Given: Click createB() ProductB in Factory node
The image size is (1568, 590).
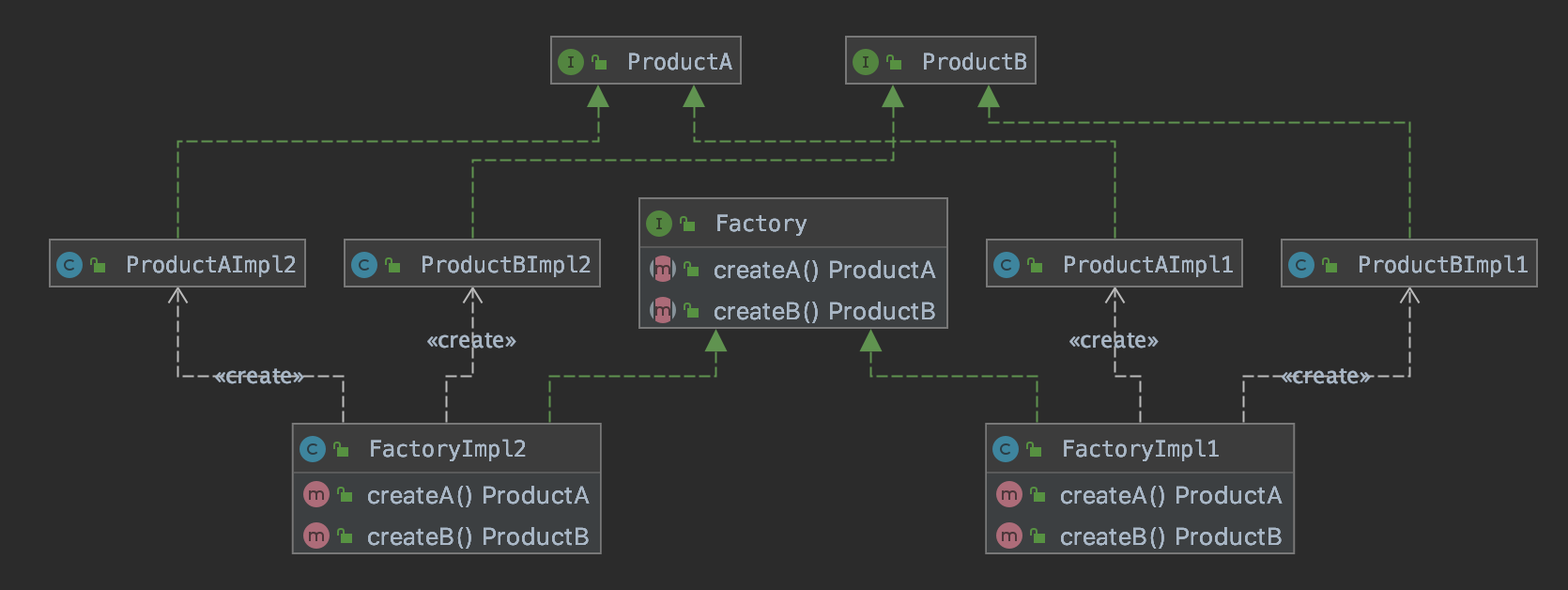Looking at the screenshot, I should (824, 311).
